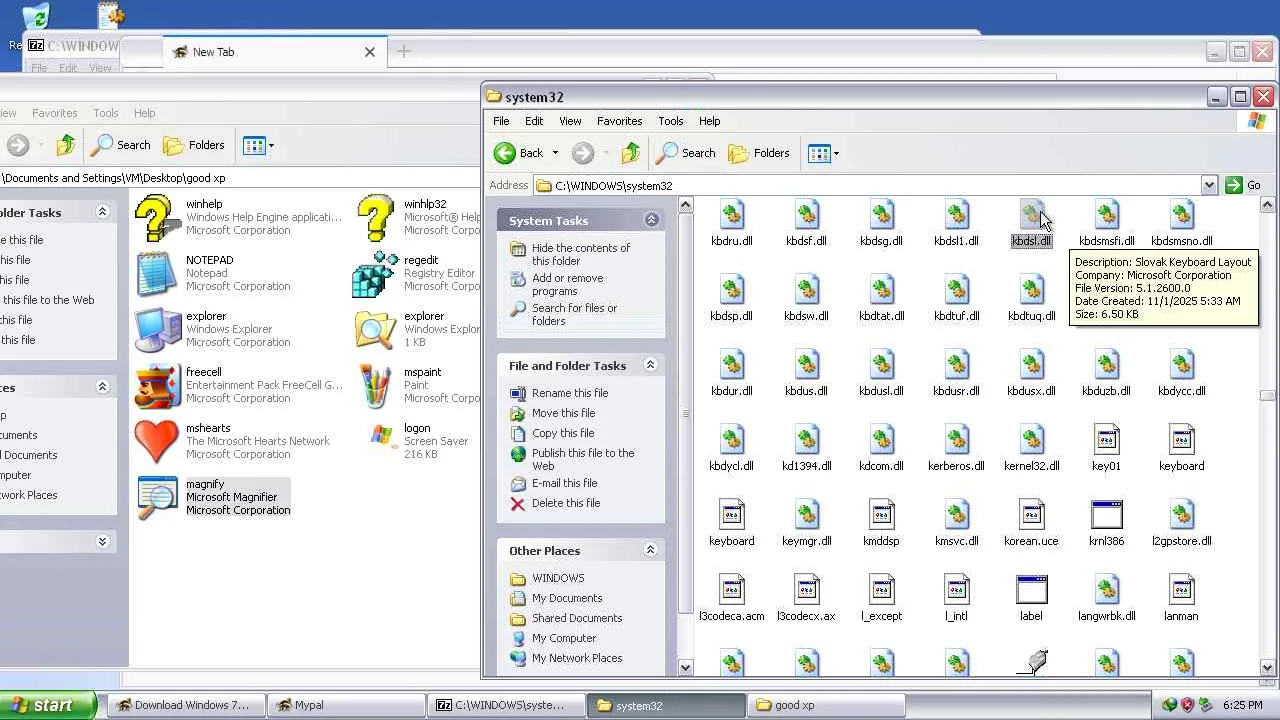Collapse the File and Folder Tasks panel
The height and width of the screenshot is (720, 1280).
coord(650,365)
